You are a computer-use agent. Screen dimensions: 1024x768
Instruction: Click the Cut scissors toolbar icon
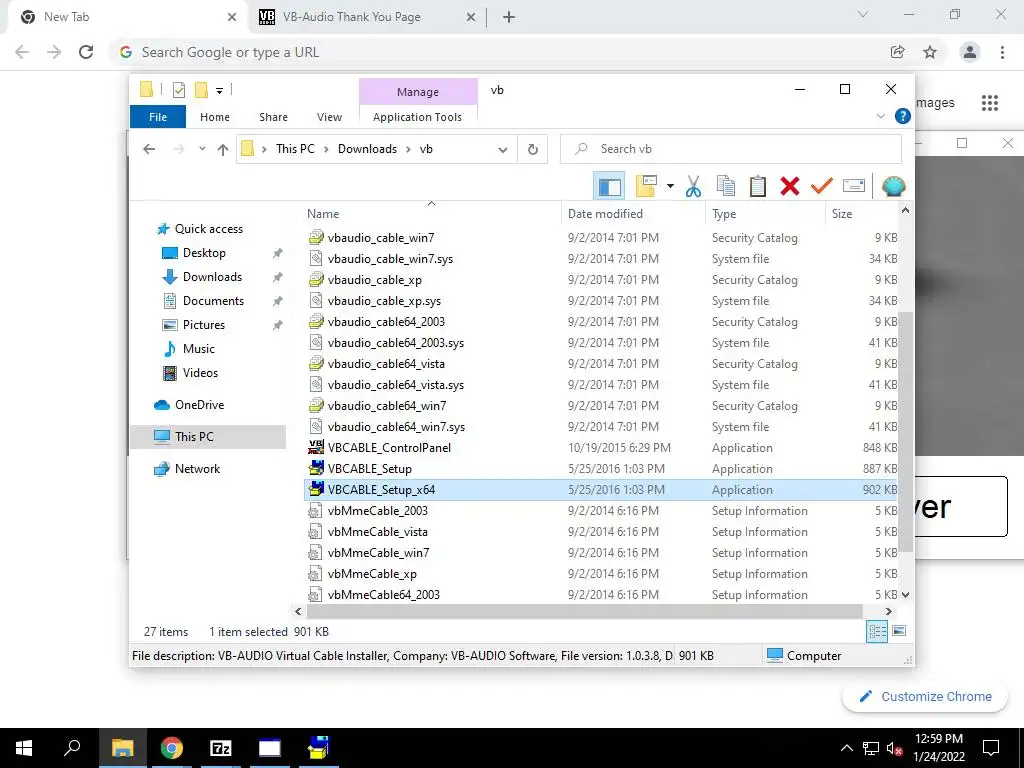pos(693,186)
